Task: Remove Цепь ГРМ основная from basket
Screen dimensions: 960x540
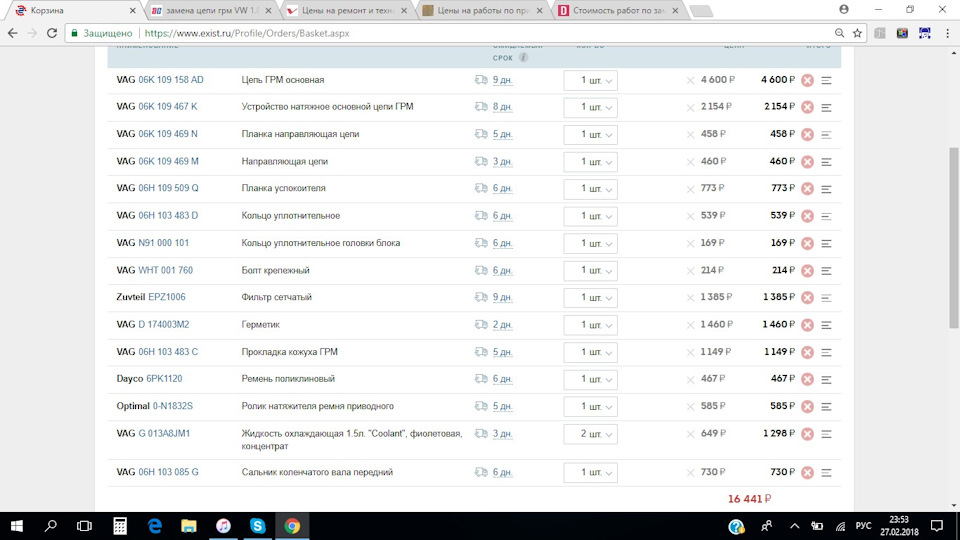Action: pos(808,80)
